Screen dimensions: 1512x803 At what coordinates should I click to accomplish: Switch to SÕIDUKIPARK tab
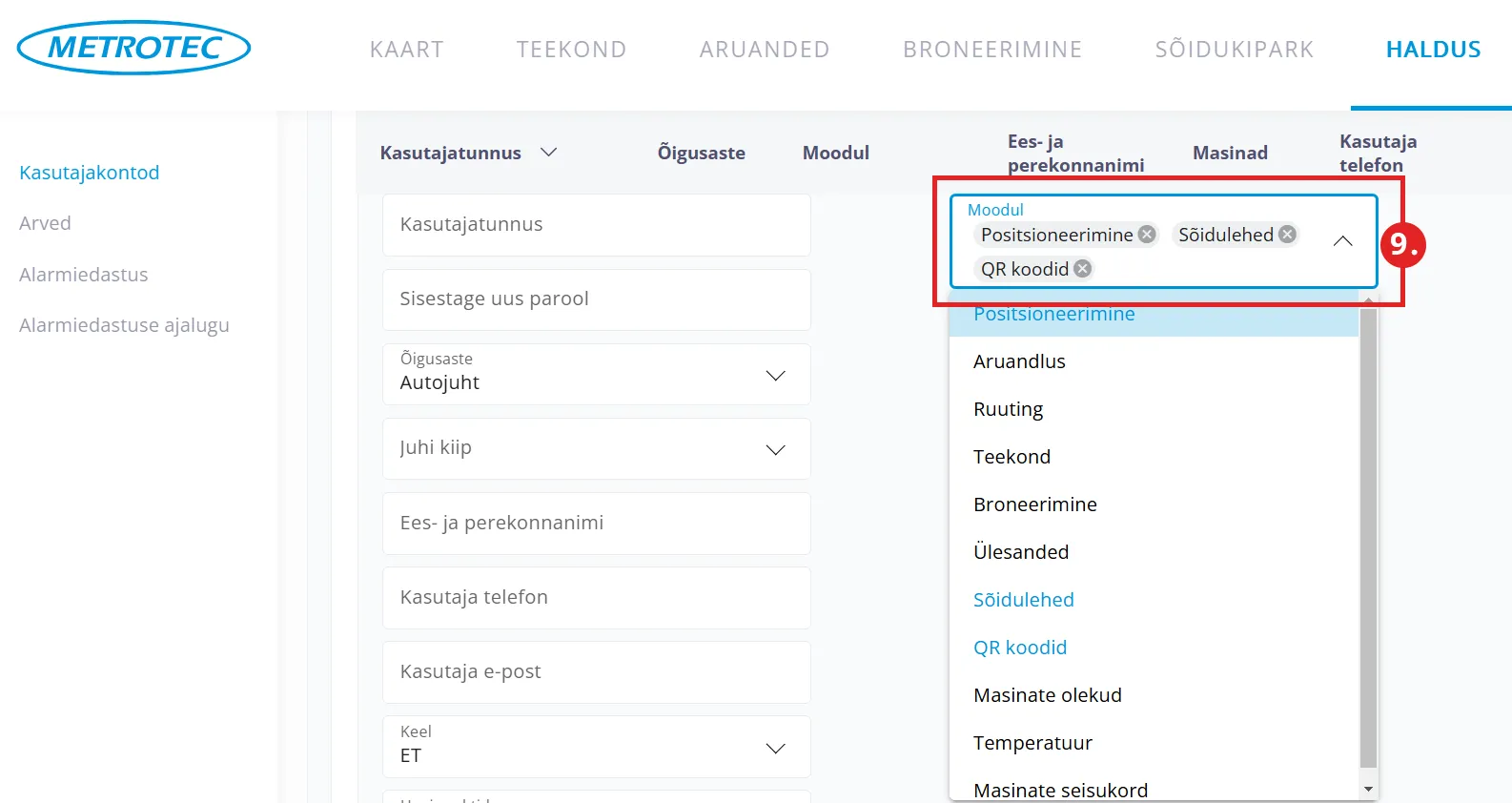[x=1234, y=50]
